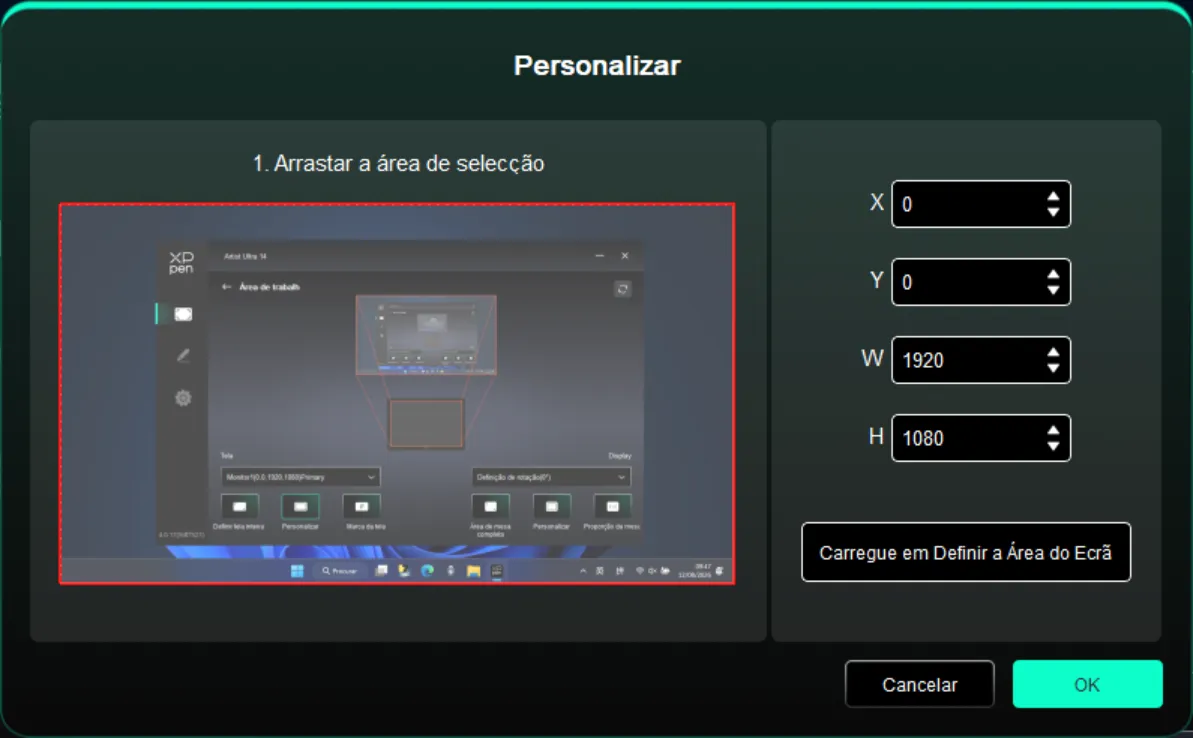Click the "1. Arrastar a área de selecção" text
The image size is (1193, 738).
click(399, 164)
